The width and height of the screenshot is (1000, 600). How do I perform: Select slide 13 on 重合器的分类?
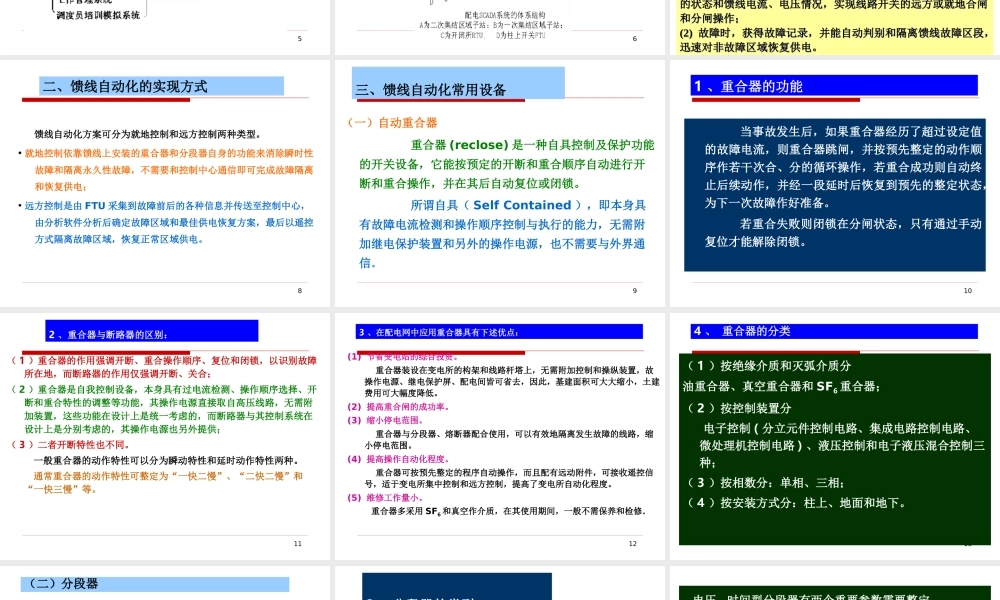click(x=835, y=435)
